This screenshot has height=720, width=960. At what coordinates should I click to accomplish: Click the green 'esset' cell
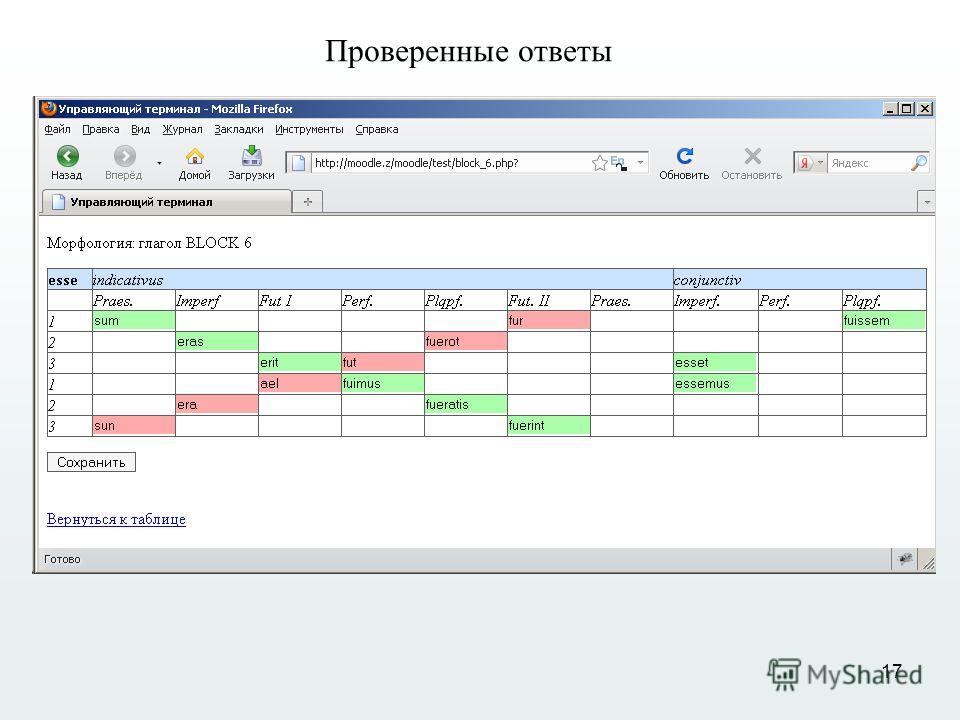pos(715,362)
